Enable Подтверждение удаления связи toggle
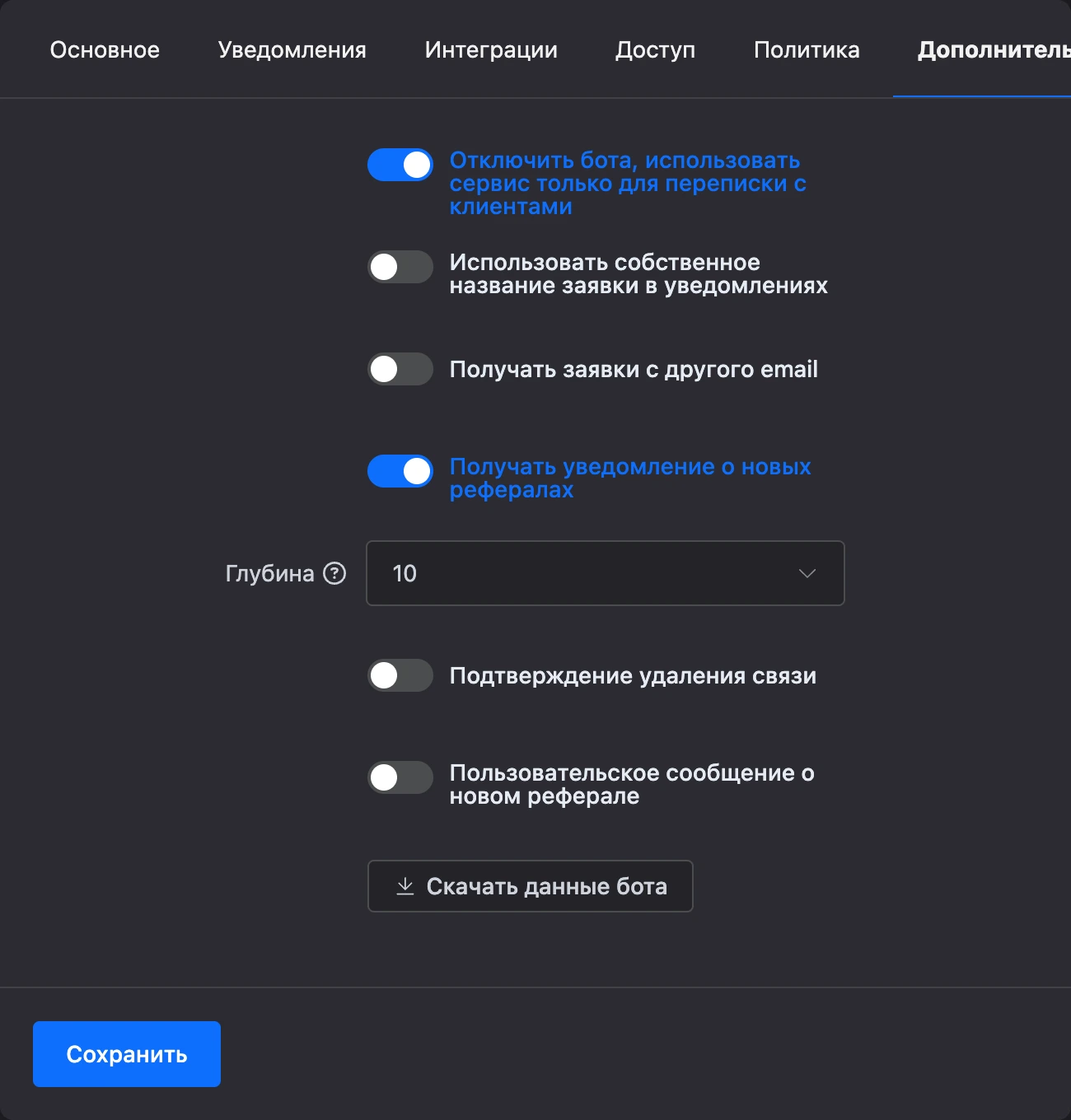The height and width of the screenshot is (1120, 1071). click(400, 675)
